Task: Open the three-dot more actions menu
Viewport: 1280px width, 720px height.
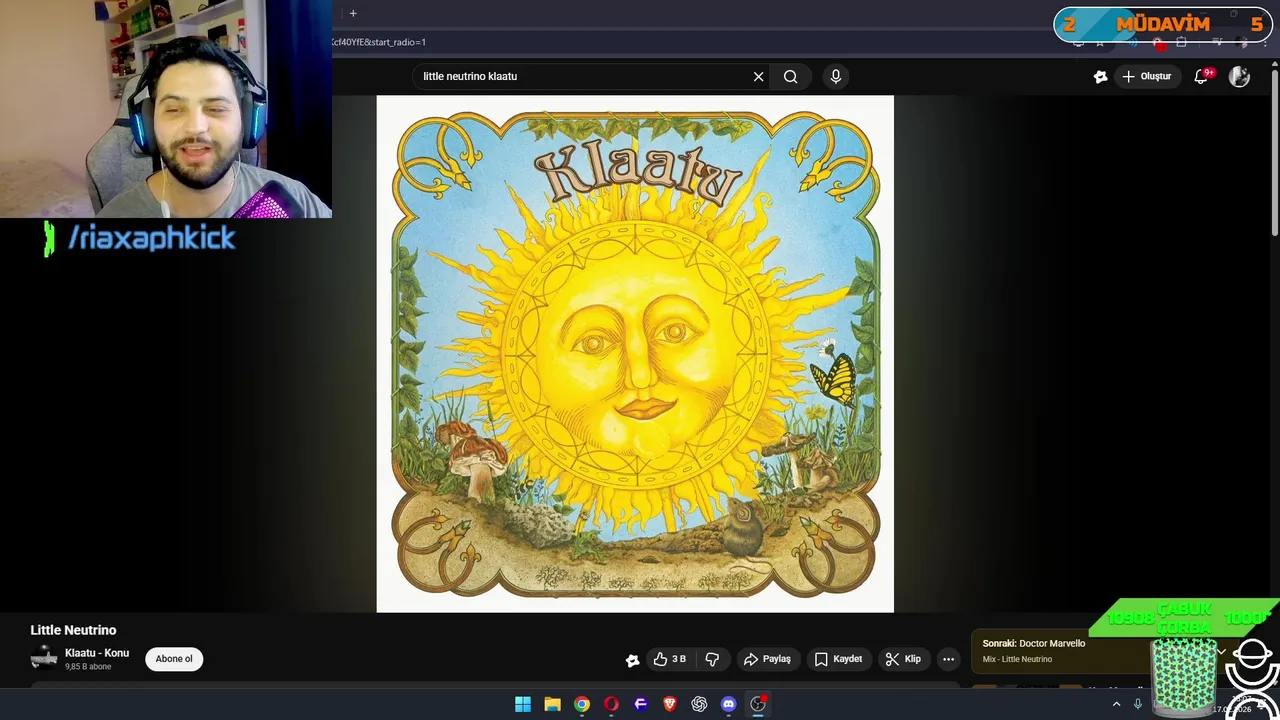Action: [948, 659]
